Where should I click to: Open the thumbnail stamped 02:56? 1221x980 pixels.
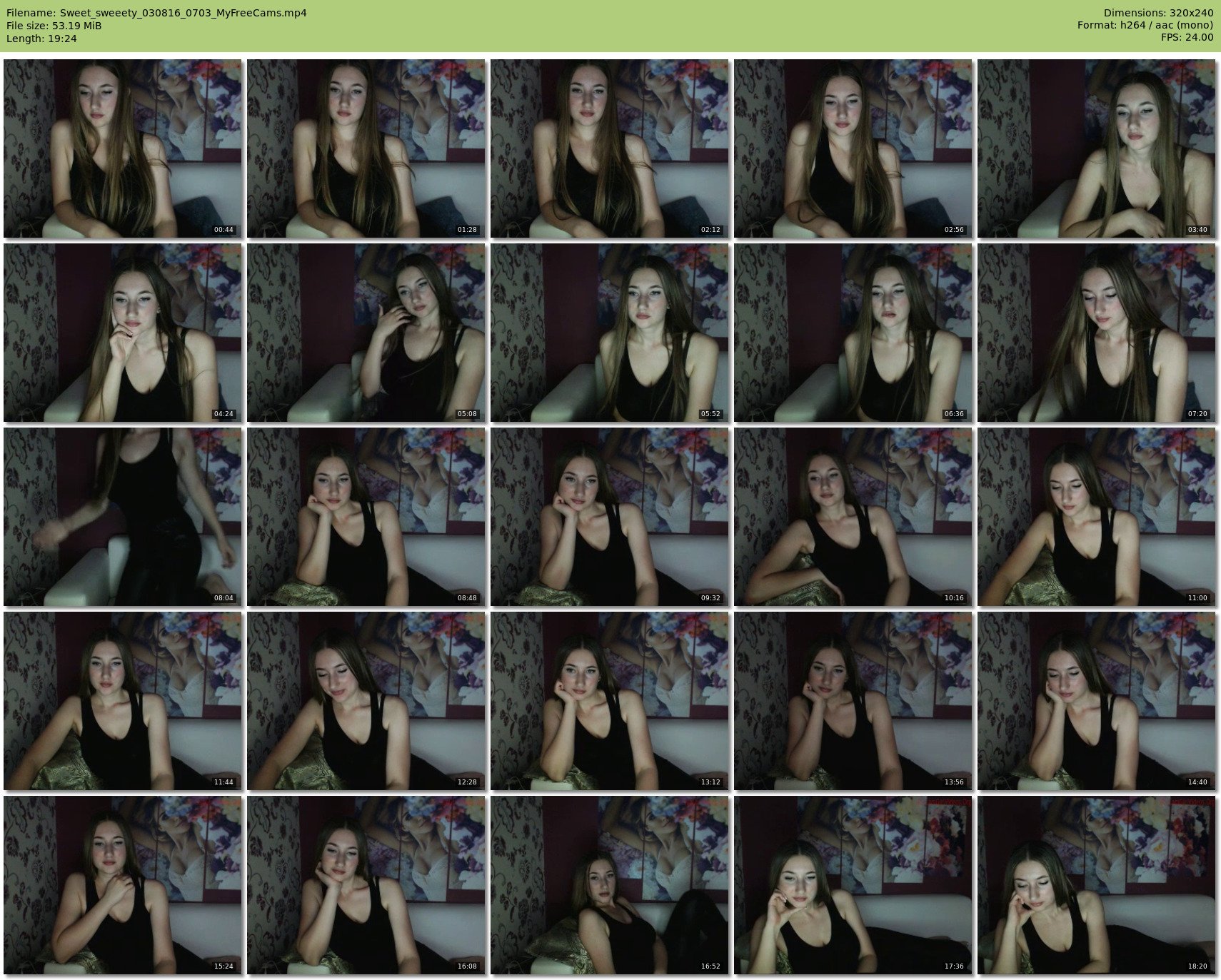(853, 148)
